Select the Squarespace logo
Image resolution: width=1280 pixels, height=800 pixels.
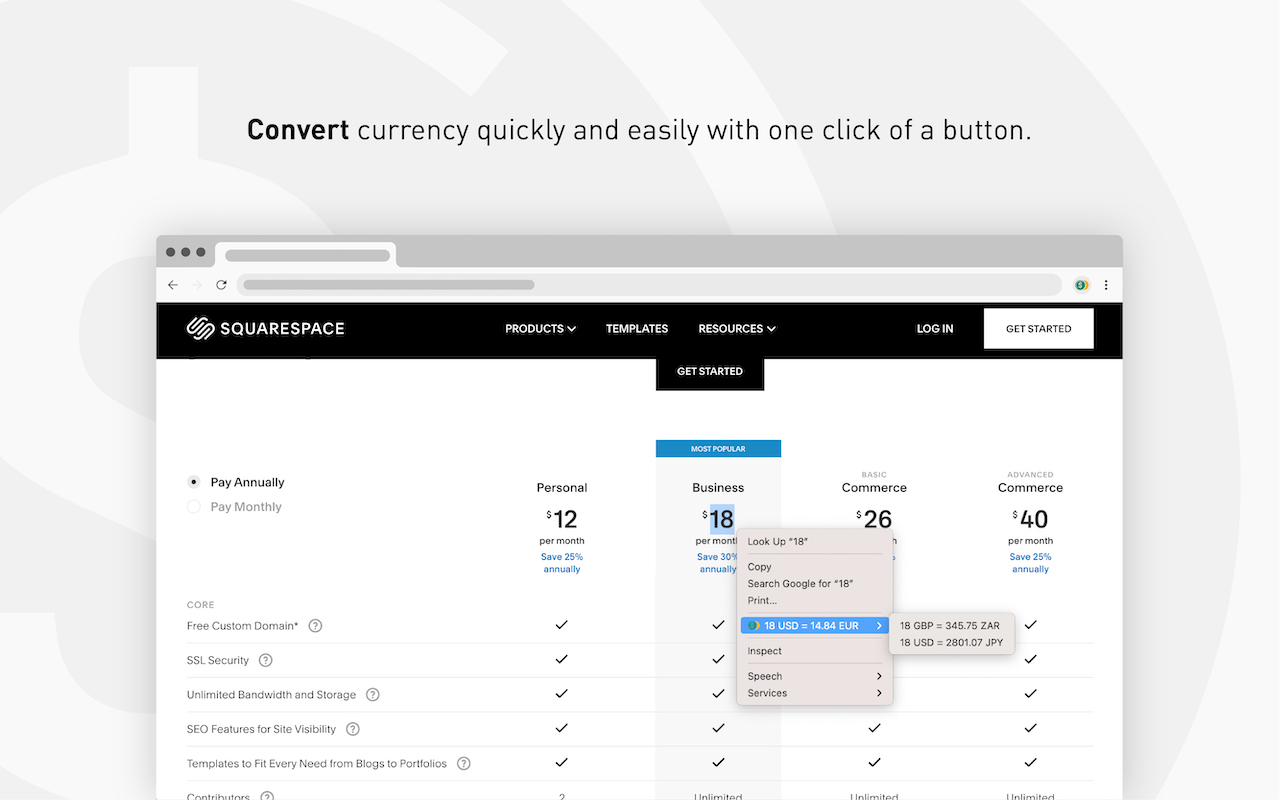[265, 328]
